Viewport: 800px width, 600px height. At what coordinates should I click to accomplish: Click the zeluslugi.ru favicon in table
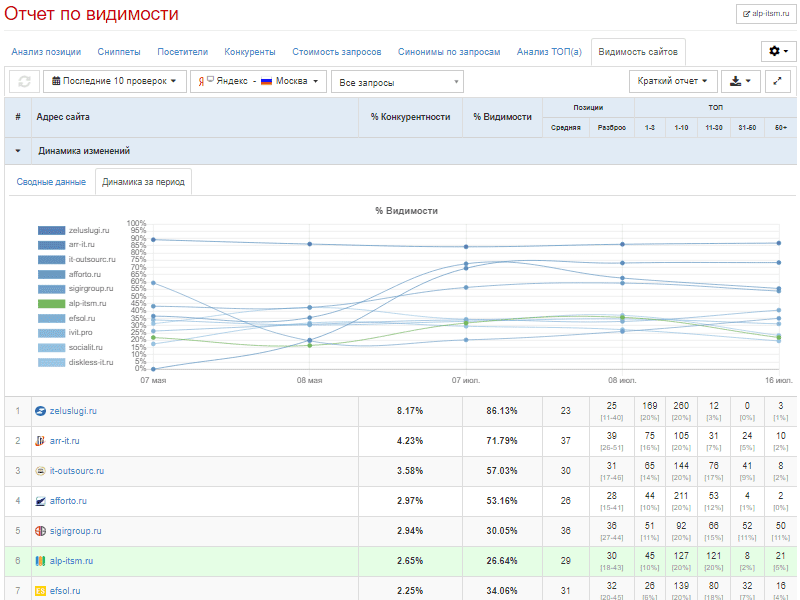click(40, 411)
